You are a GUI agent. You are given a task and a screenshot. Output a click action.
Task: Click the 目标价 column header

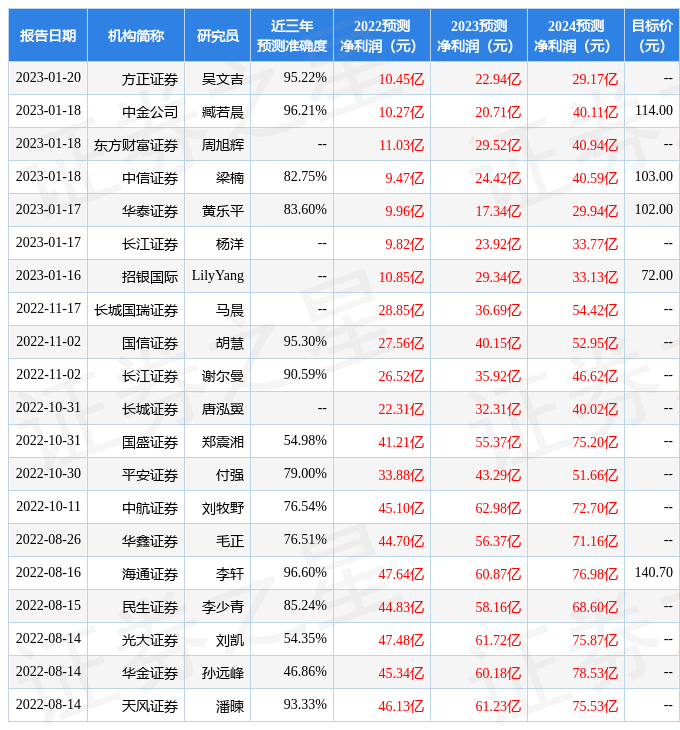coord(652,36)
